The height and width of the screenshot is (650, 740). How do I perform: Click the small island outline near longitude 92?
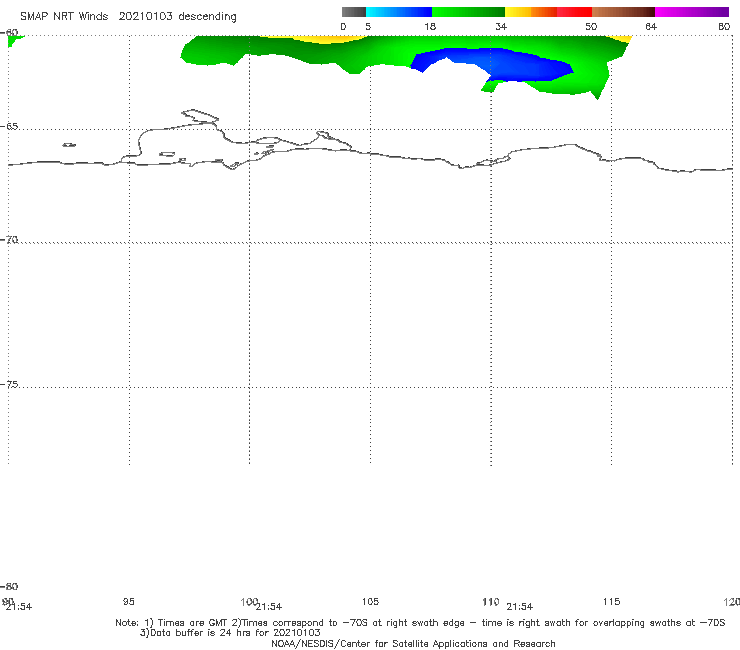click(69, 145)
